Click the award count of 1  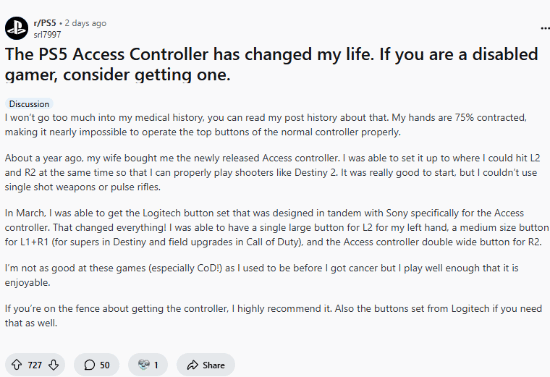click(156, 365)
